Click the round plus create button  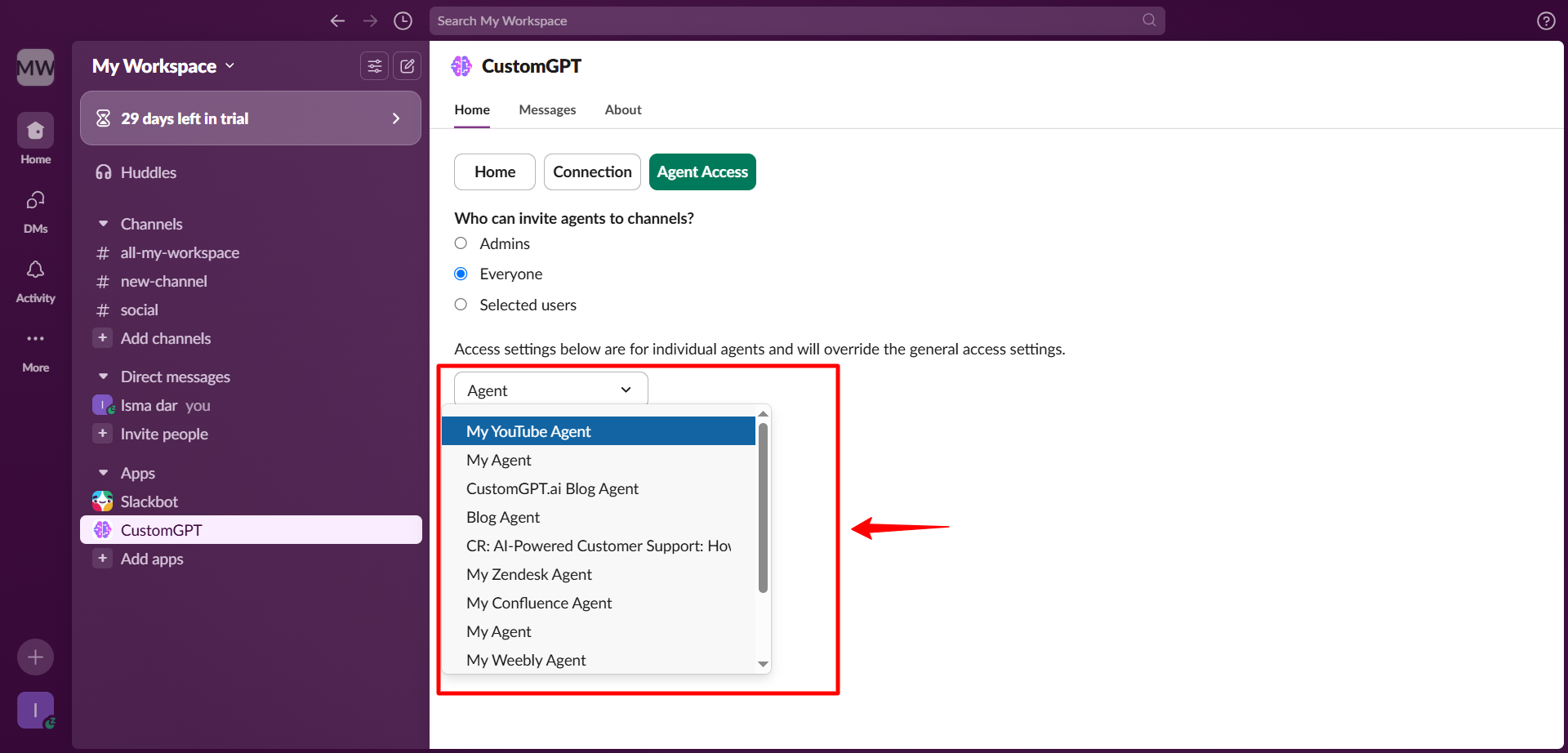tap(35, 657)
